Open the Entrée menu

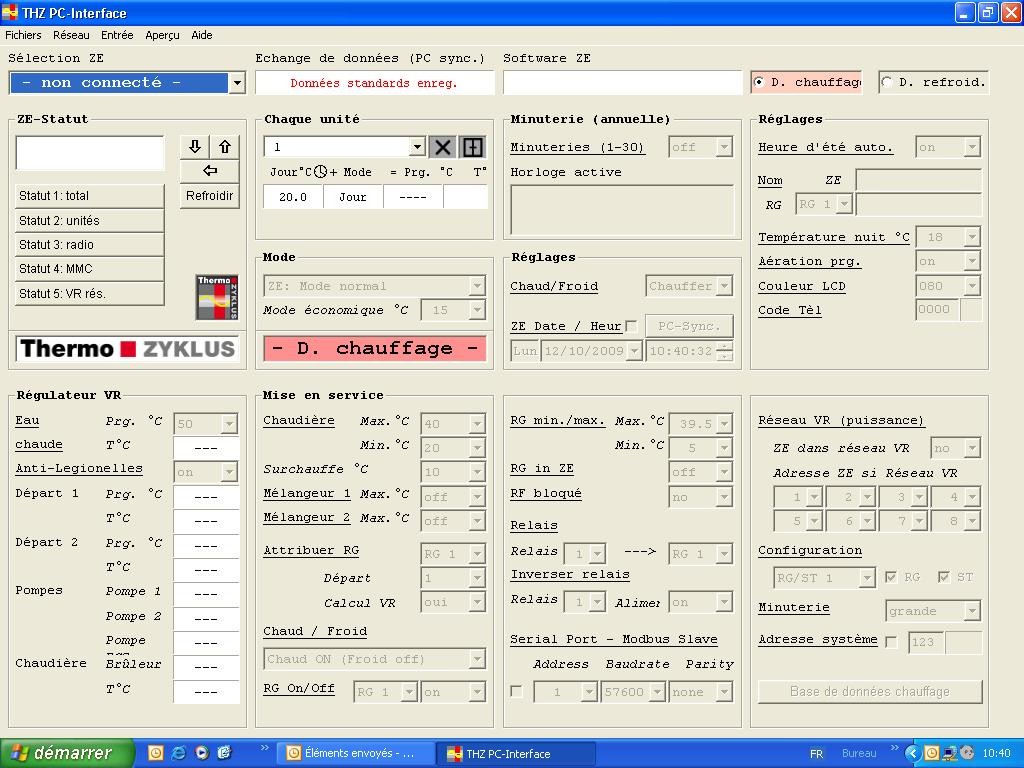(x=117, y=35)
